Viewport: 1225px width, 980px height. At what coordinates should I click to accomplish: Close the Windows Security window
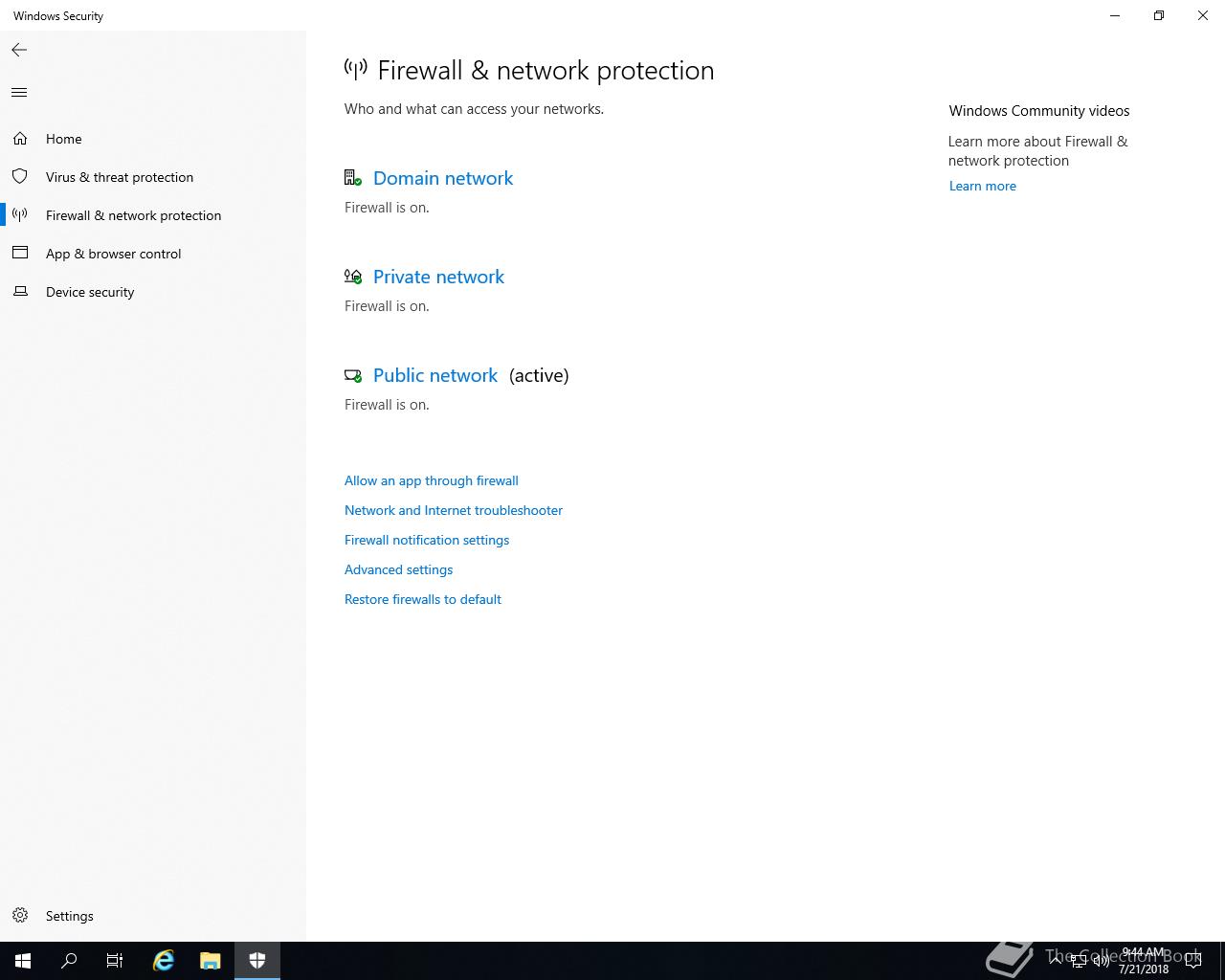1203,15
